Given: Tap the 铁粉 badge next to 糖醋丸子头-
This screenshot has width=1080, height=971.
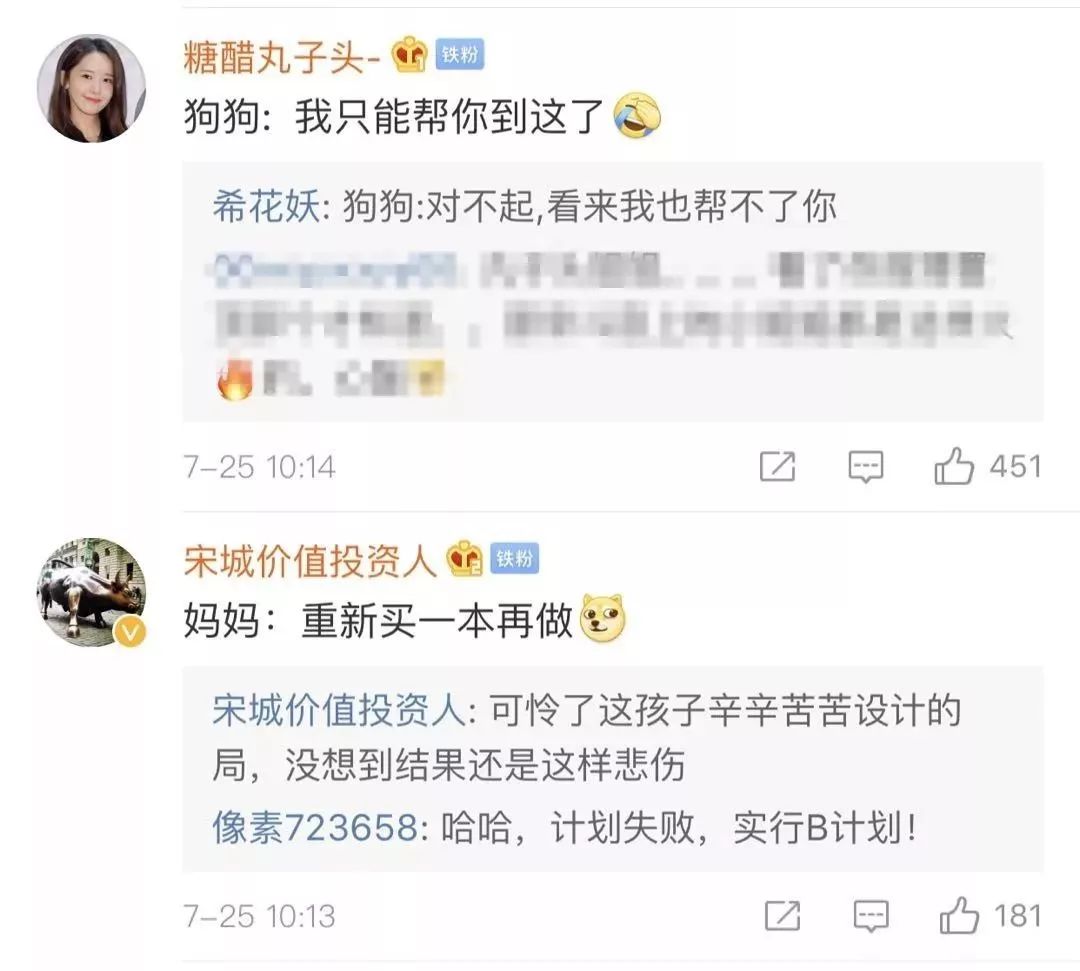Looking at the screenshot, I should coord(459,54).
